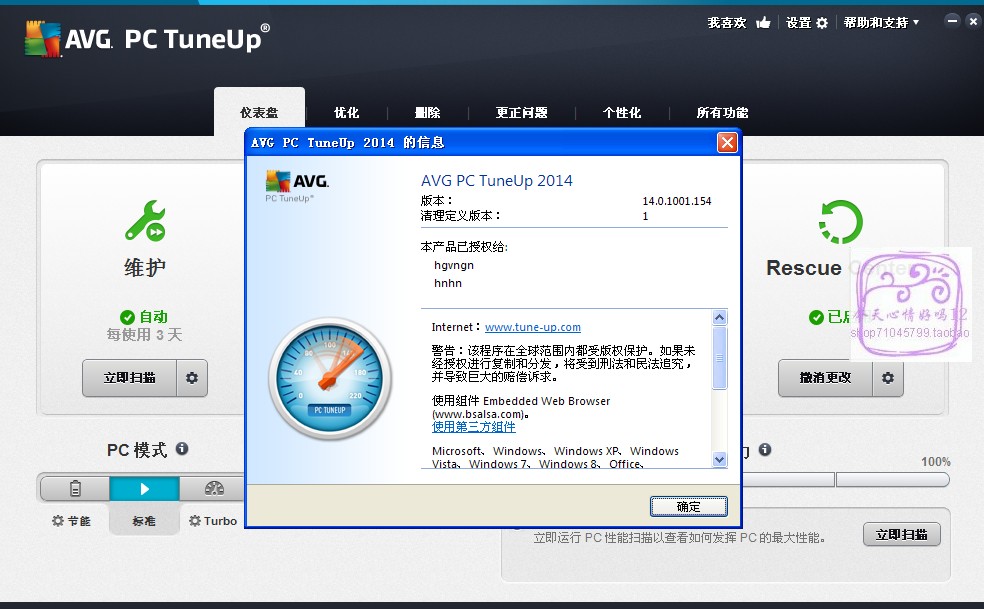Click the scroll-up arrow in the info box
Viewport: 984px width, 609px height.
point(720,317)
